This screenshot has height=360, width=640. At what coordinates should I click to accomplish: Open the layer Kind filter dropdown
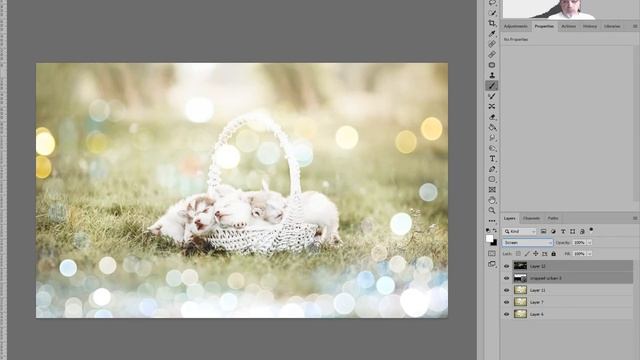[520, 231]
